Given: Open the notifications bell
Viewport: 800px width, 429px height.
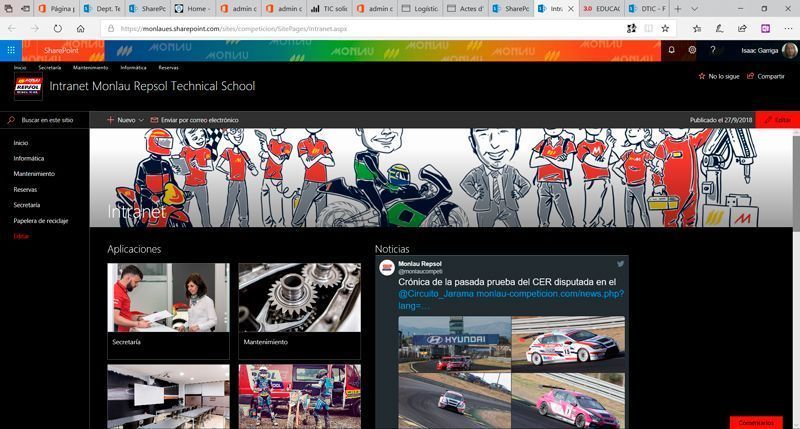Looking at the screenshot, I should click(671, 50).
